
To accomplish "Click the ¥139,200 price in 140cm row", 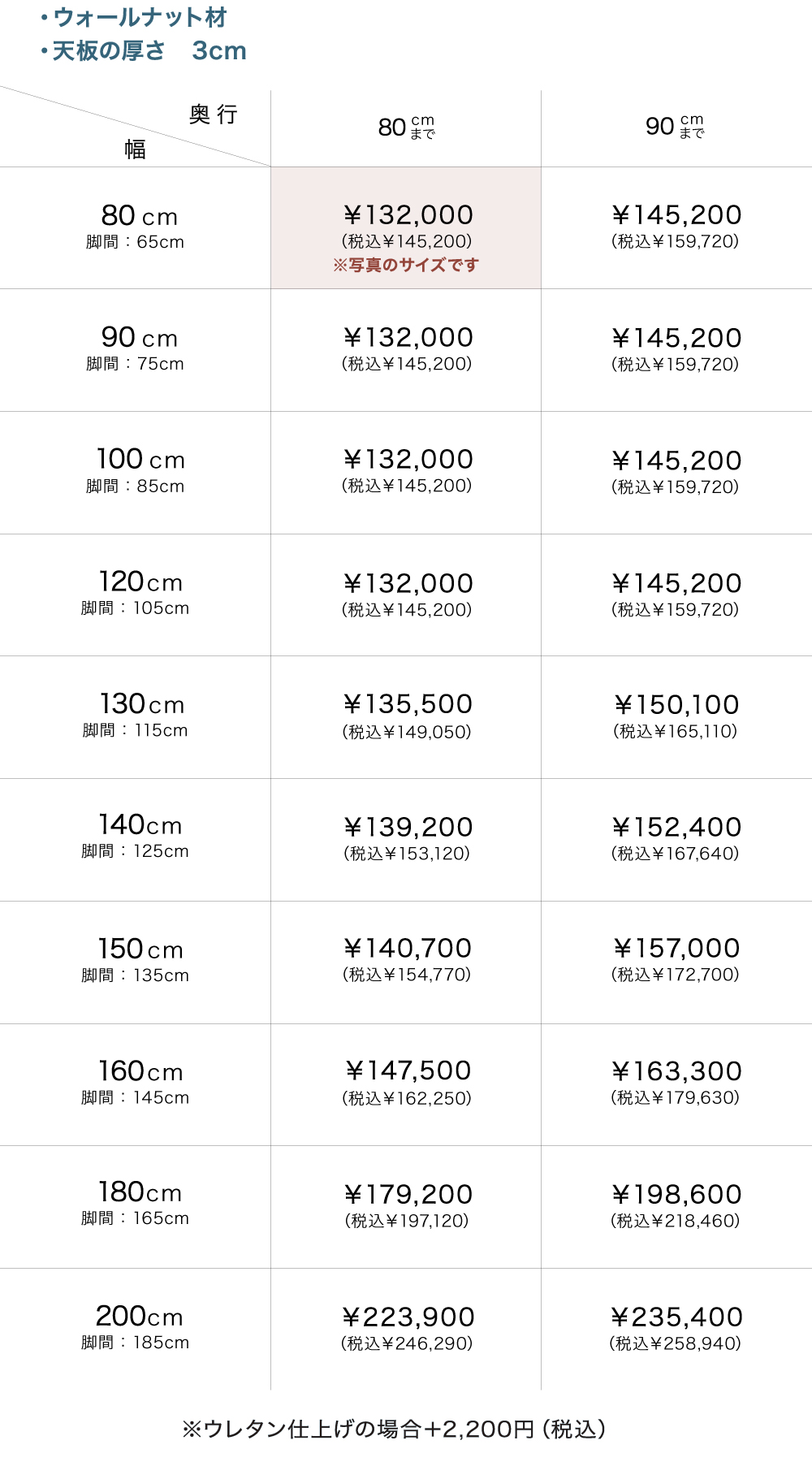I will pyautogui.click(x=408, y=827).
